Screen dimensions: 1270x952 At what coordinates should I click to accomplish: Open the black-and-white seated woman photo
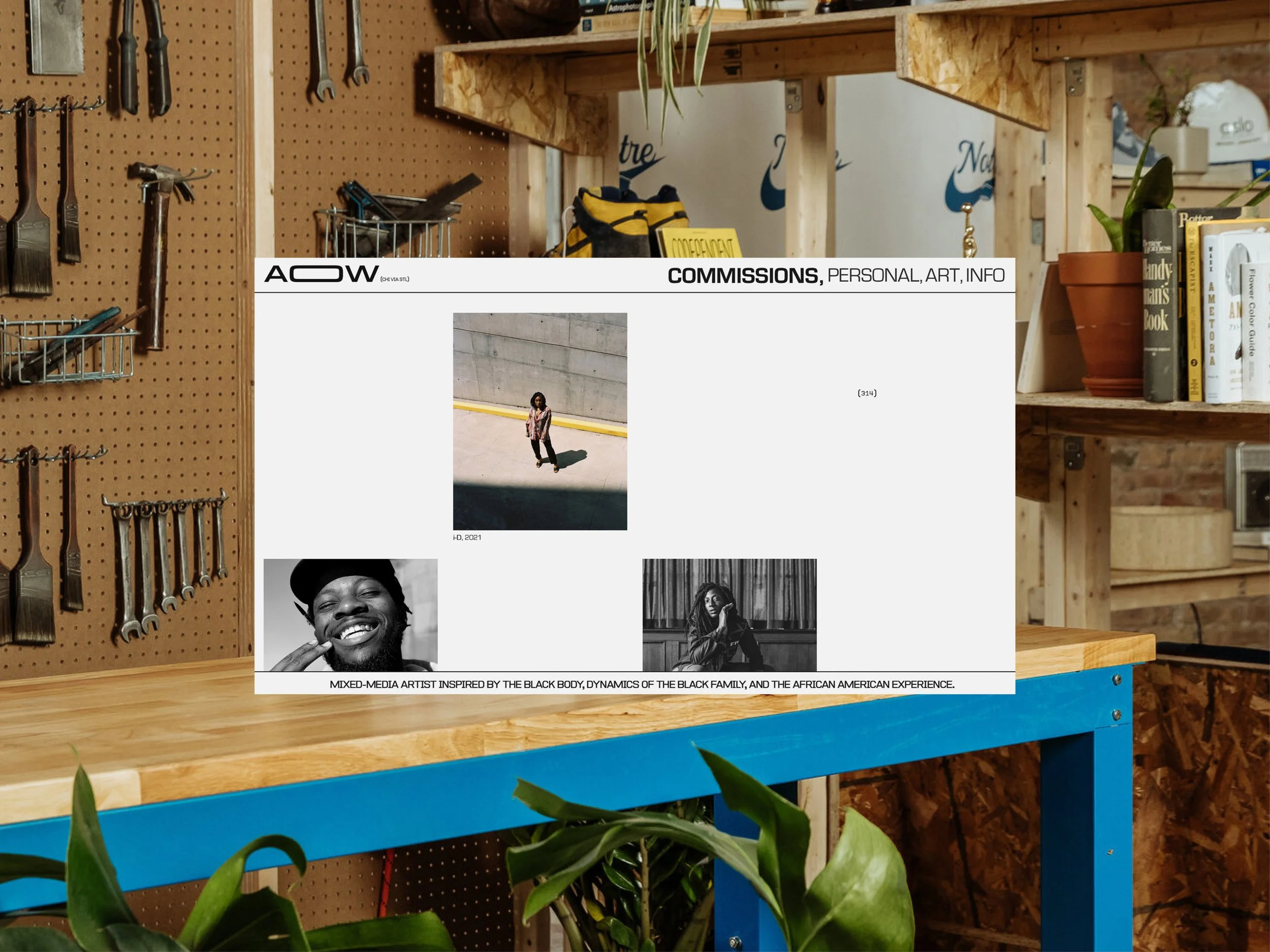tap(729, 614)
